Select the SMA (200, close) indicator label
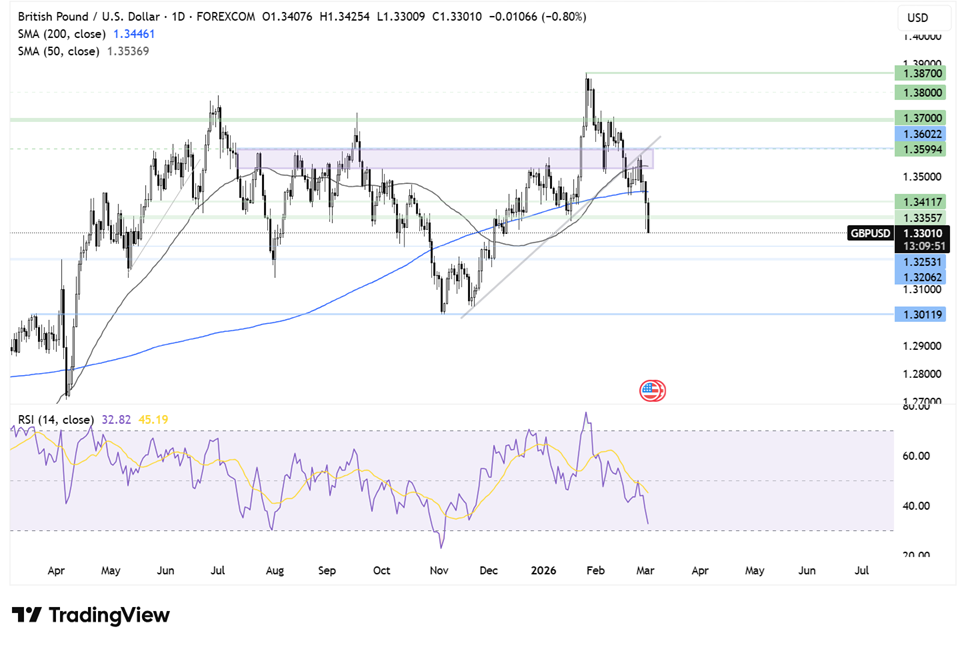 [62, 34]
